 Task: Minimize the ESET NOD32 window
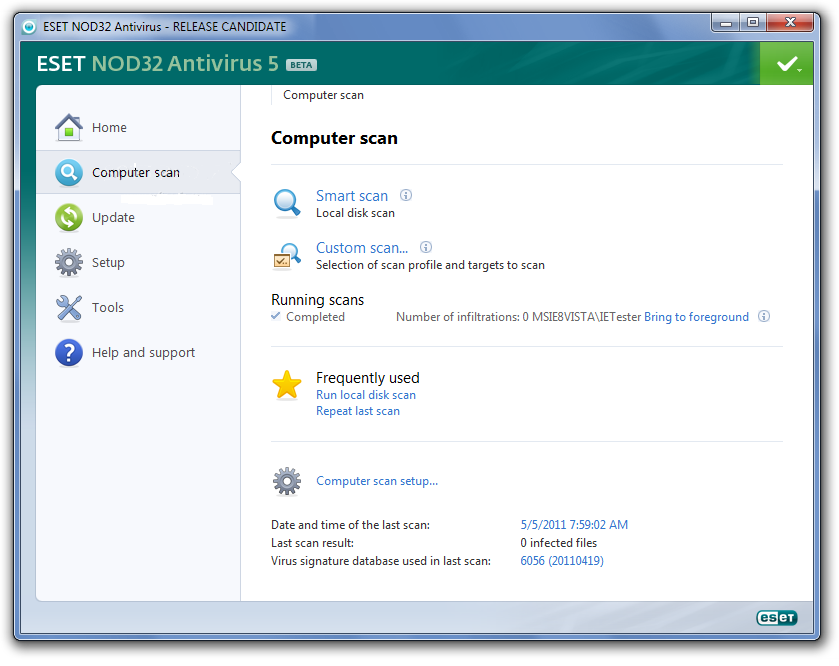point(726,22)
